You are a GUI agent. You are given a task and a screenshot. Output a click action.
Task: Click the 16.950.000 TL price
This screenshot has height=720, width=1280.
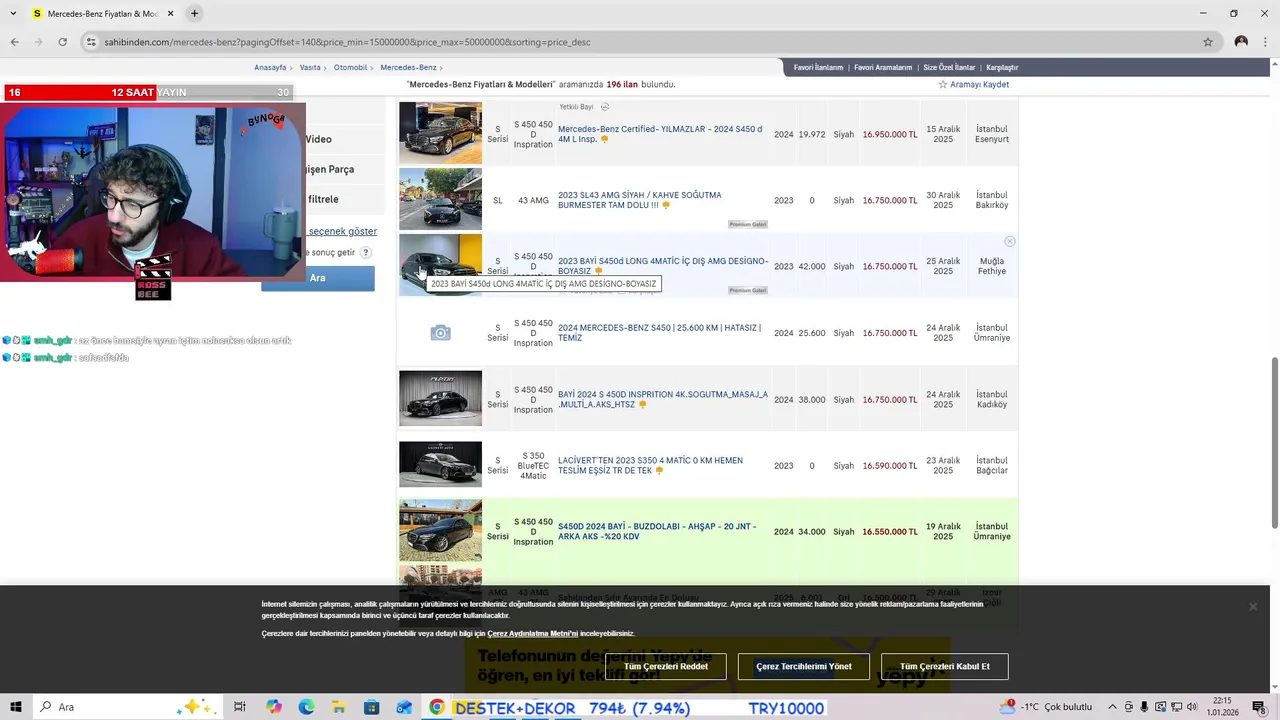pos(890,134)
